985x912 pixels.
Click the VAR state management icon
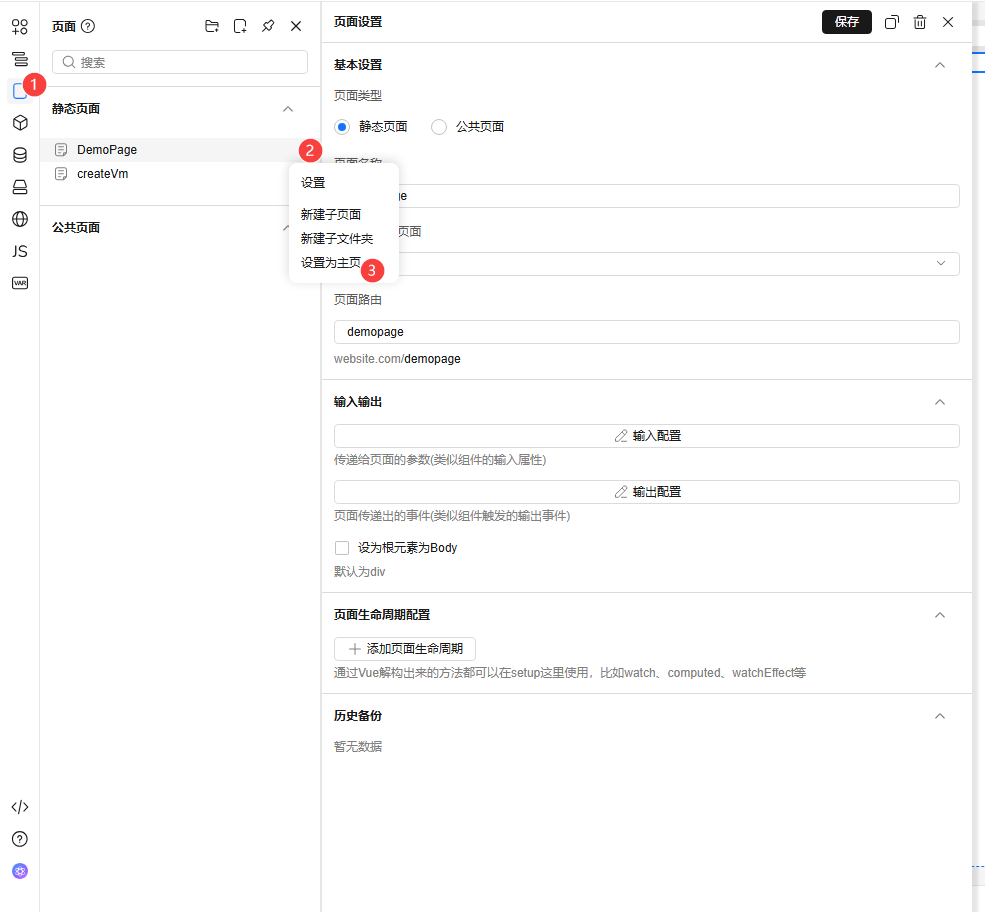pos(19,283)
